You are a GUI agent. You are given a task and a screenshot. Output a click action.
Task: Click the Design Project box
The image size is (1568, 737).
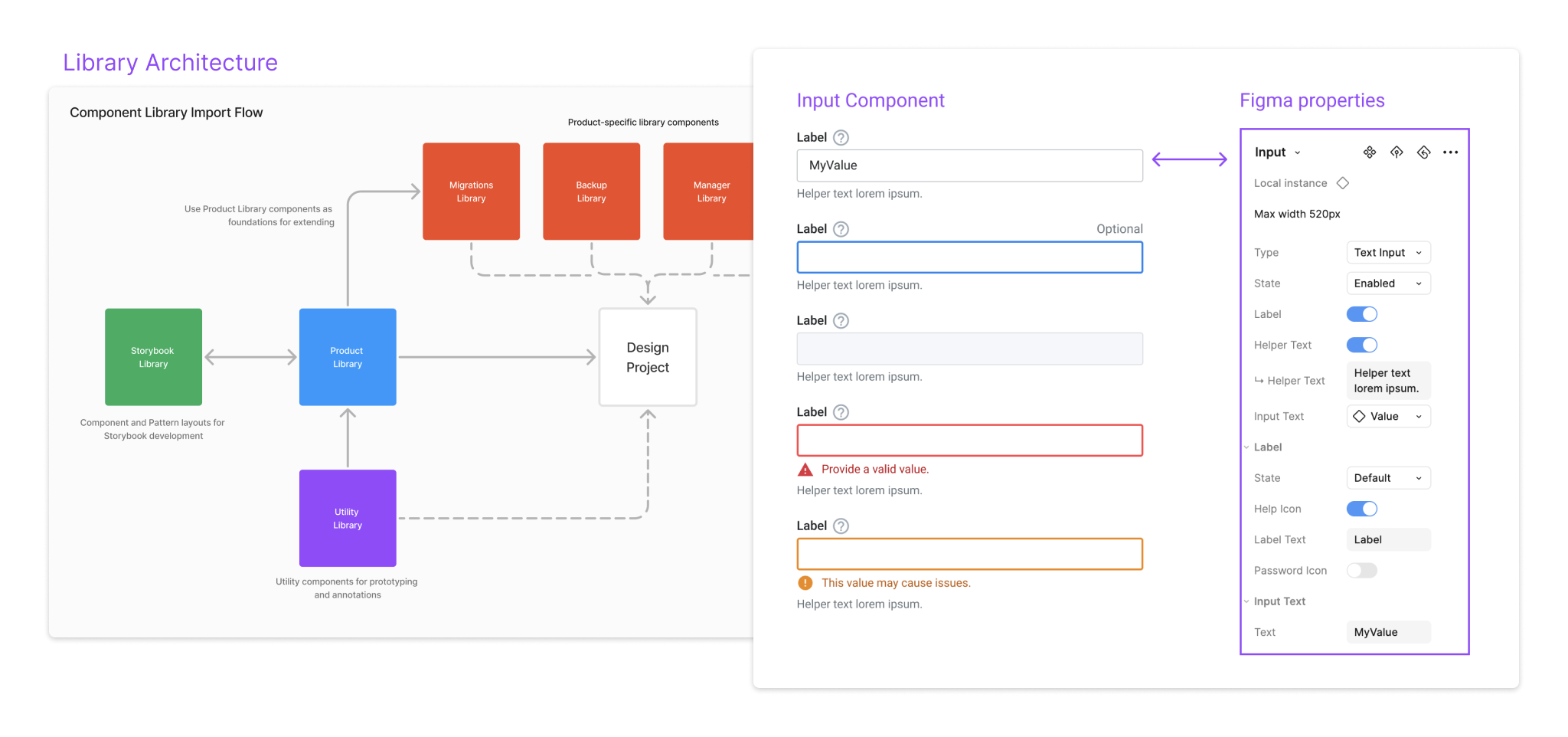point(647,357)
